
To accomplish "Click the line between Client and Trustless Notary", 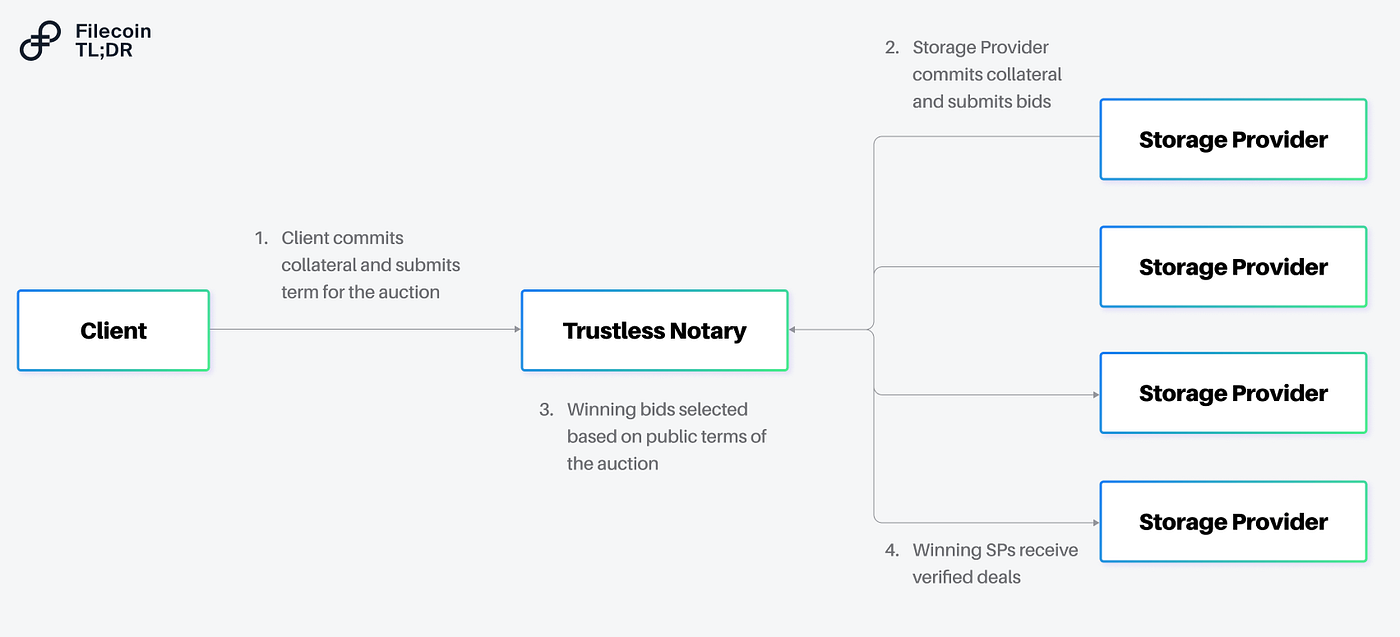I will coord(362,329).
